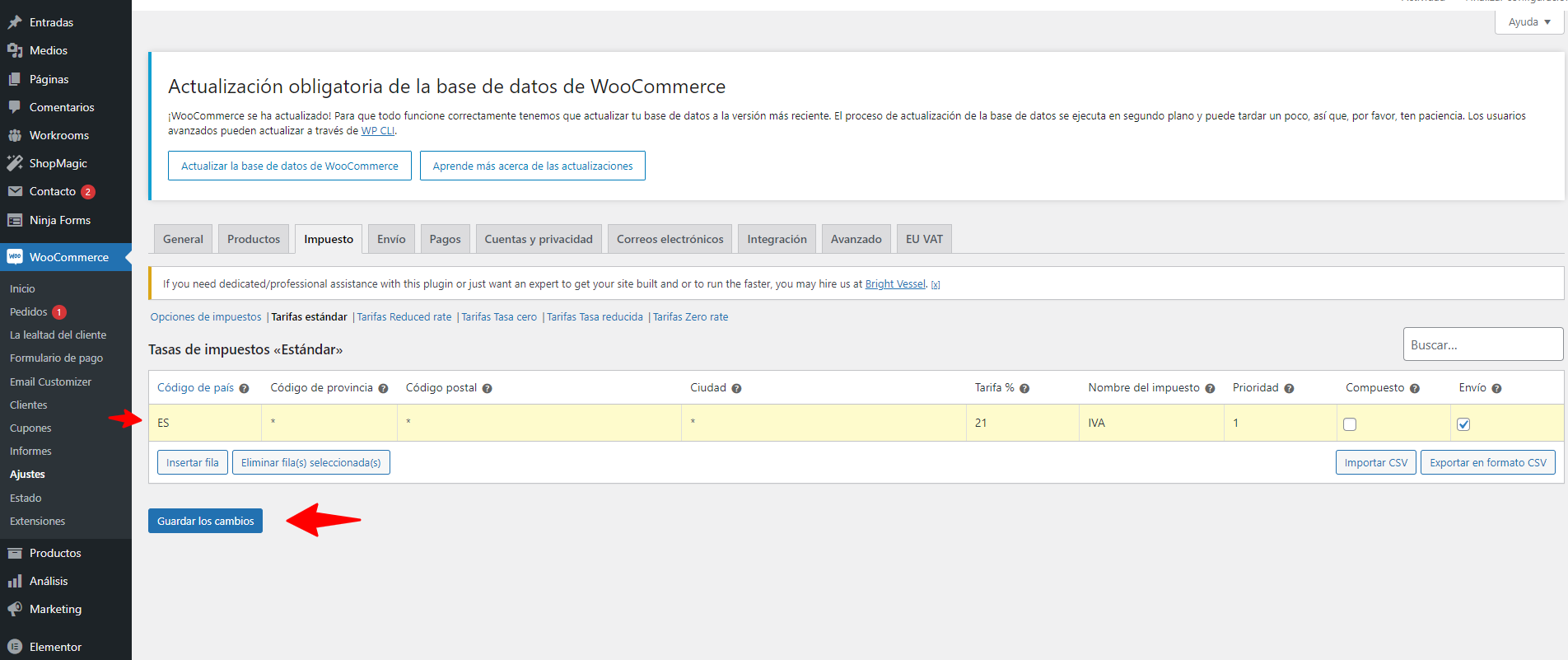Click the Workrooms group icon

[15, 135]
